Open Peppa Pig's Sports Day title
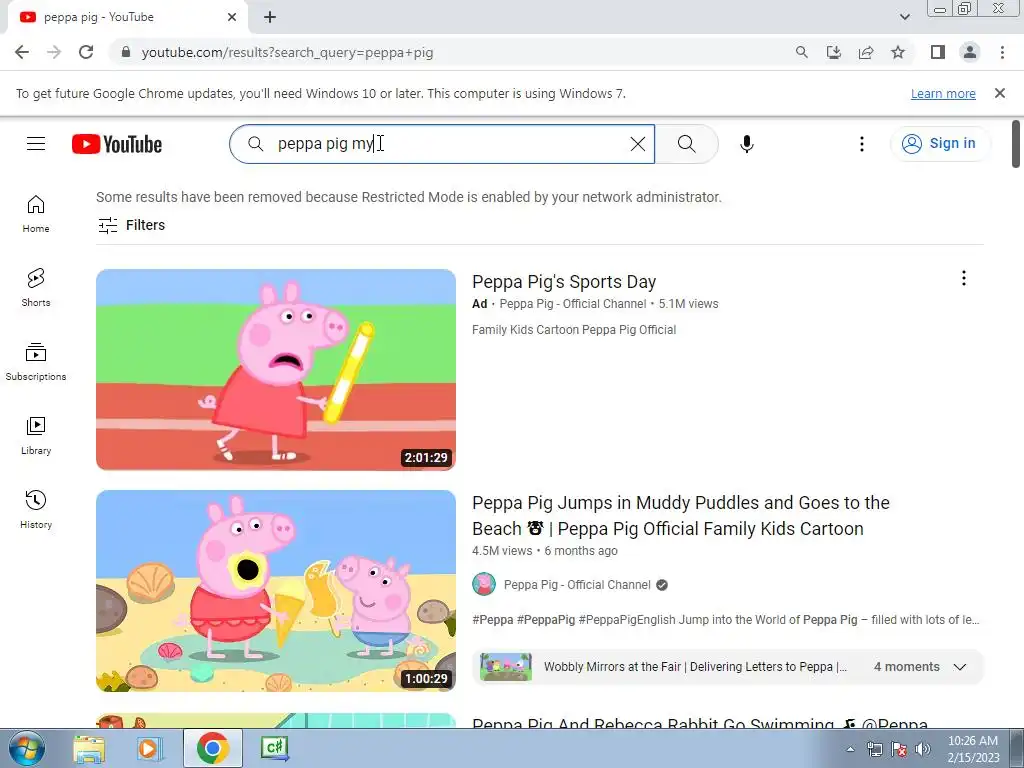This screenshot has width=1024, height=768. pos(564,281)
